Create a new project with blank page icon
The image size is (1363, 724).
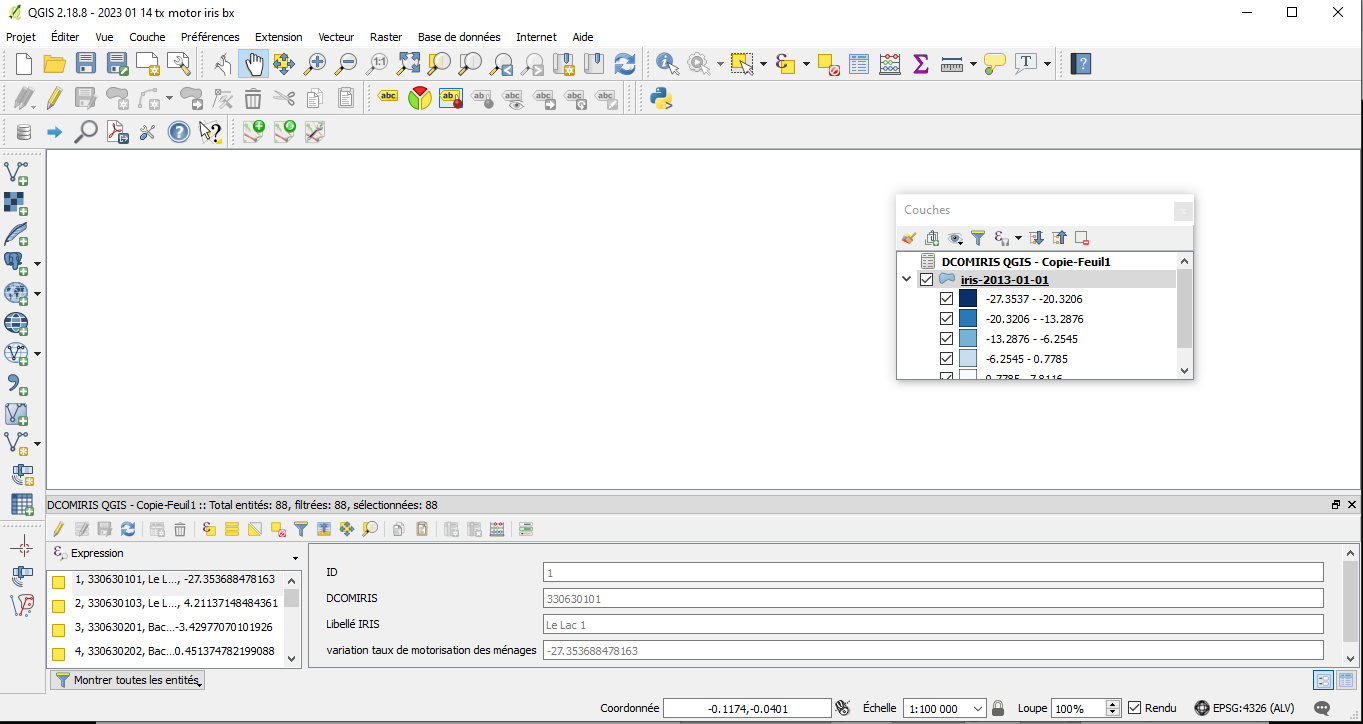pyautogui.click(x=23, y=64)
